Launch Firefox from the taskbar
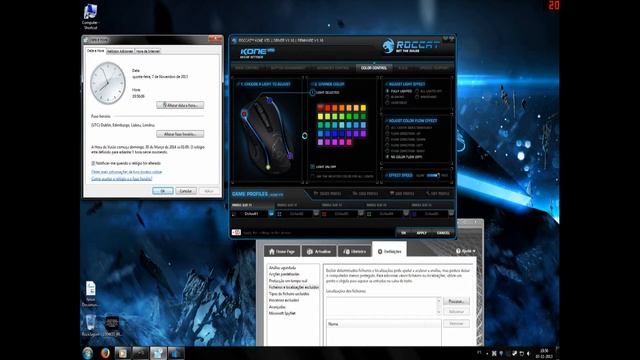Image resolution: width=640 pixels, height=360 pixels. [105, 353]
